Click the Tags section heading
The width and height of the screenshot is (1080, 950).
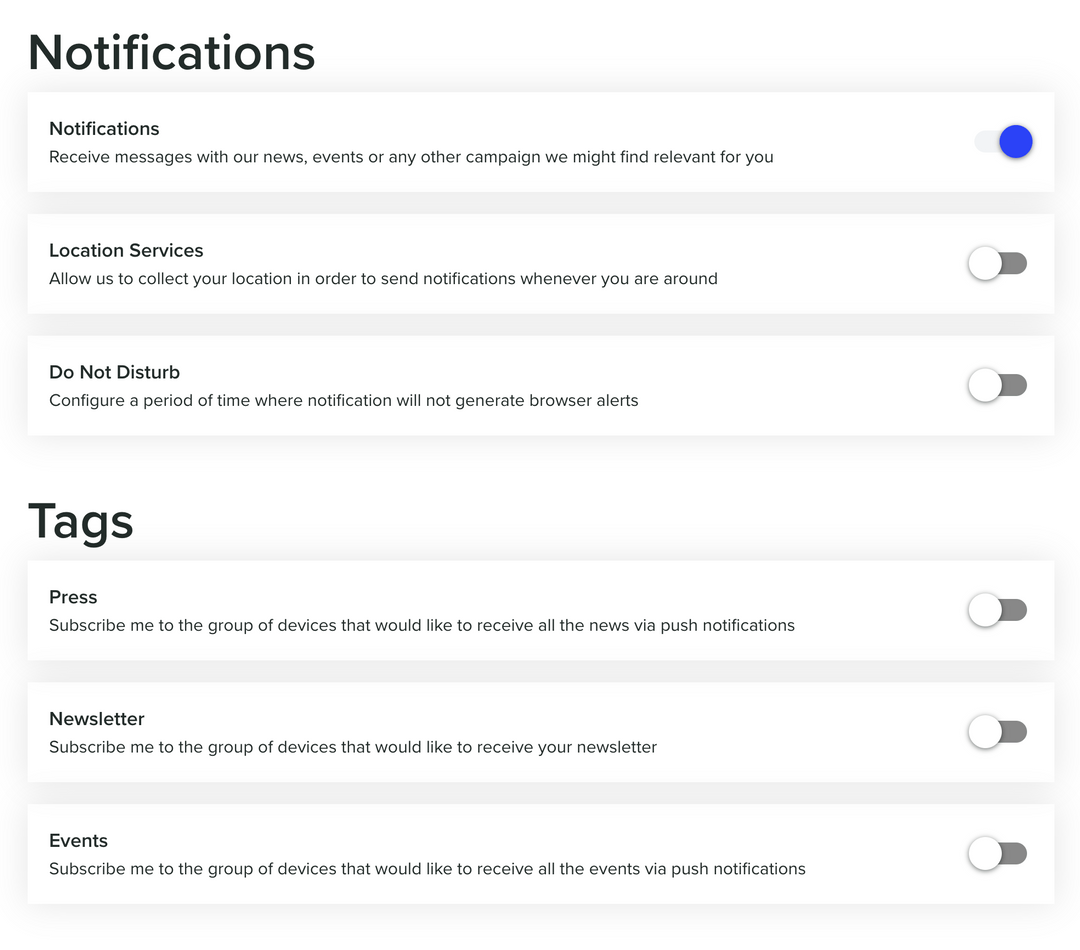click(x=80, y=521)
